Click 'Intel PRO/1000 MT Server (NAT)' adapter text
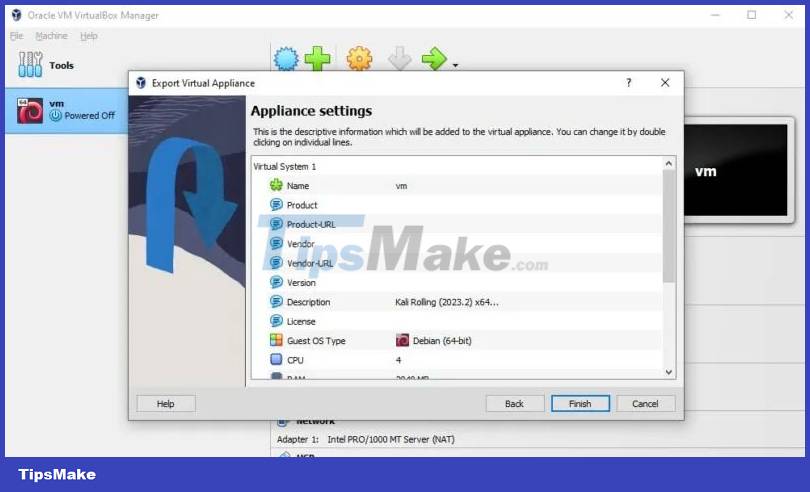 (x=391, y=439)
